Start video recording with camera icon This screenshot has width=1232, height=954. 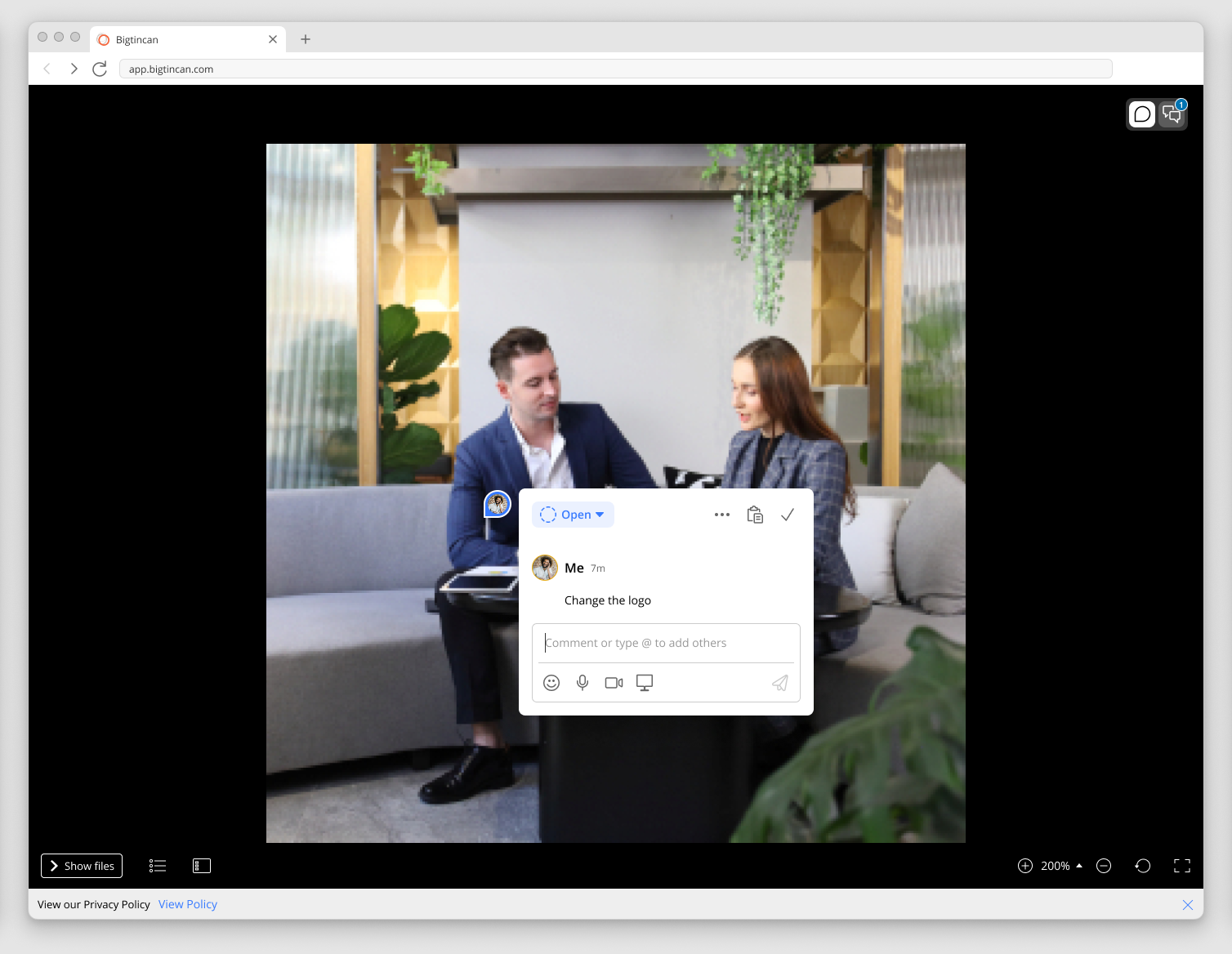(614, 683)
